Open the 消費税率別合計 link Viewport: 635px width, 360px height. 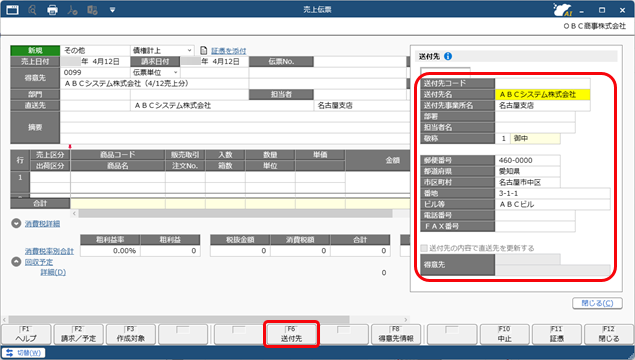point(49,251)
